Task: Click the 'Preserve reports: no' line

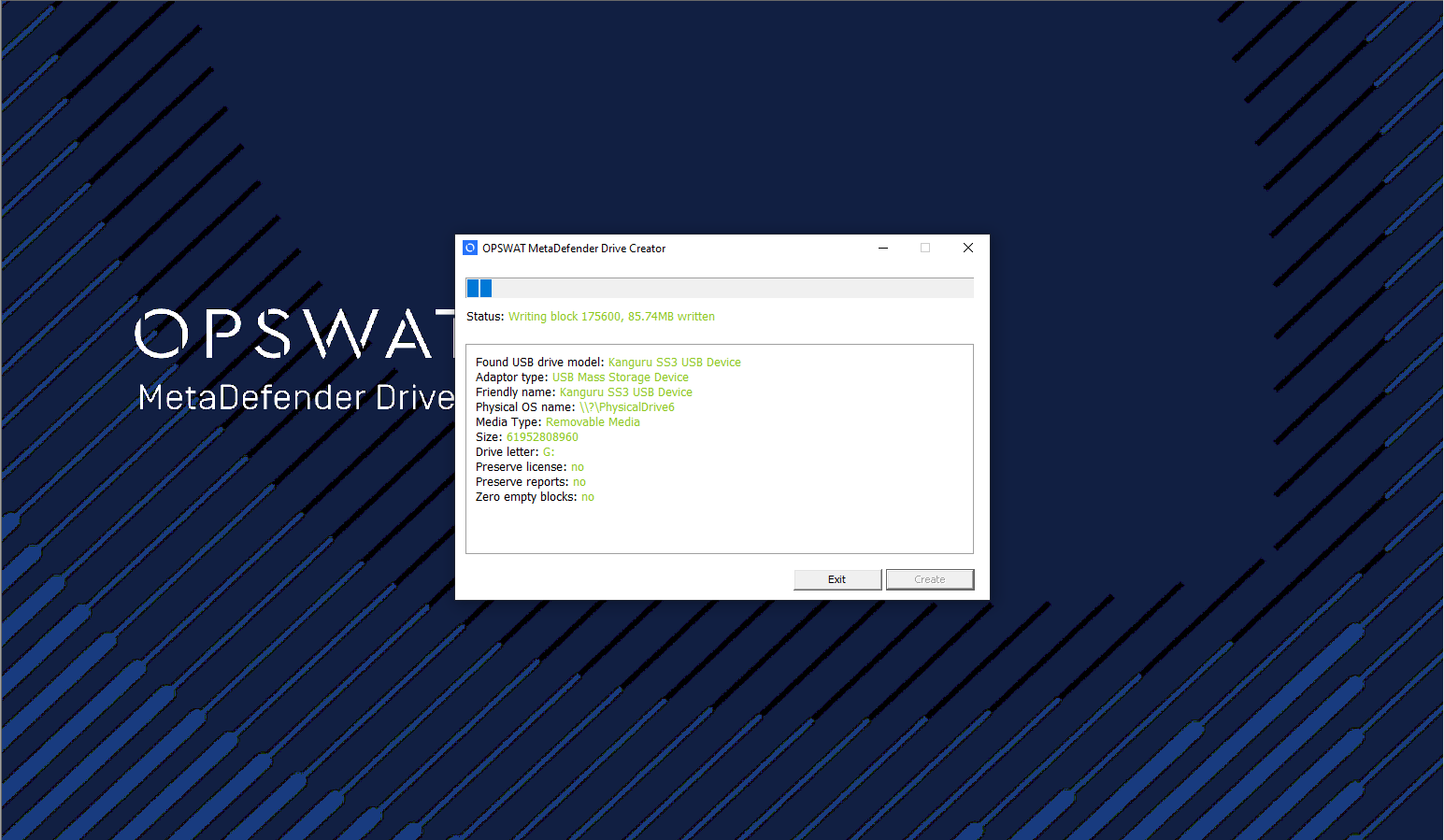Action: tap(531, 482)
